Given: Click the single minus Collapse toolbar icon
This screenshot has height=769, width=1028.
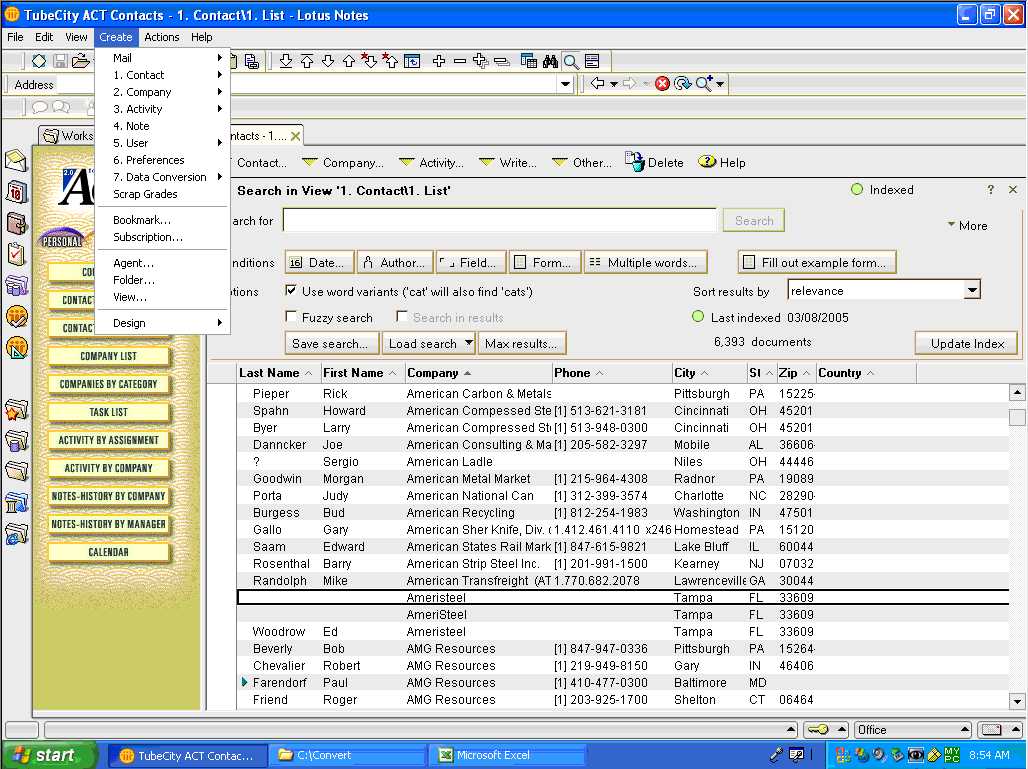Looking at the screenshot, I should 460,61.
